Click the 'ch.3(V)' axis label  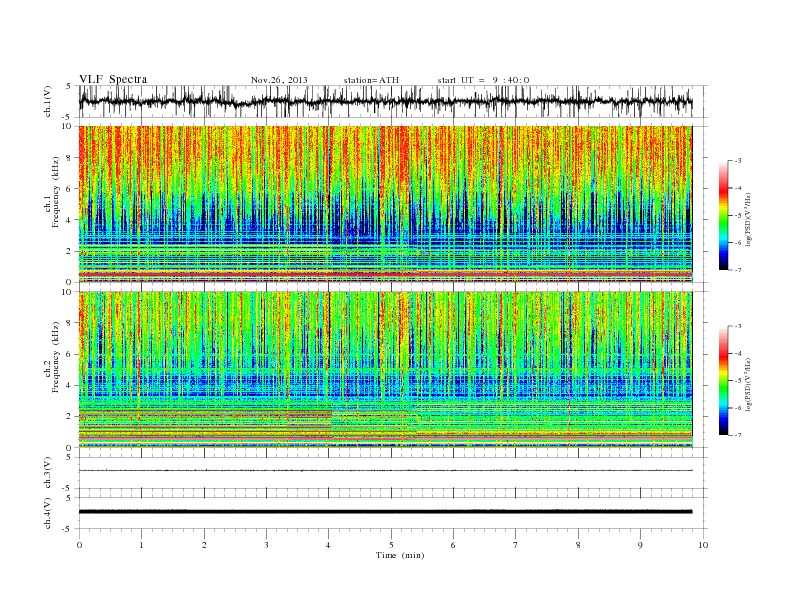coord(49,474)
